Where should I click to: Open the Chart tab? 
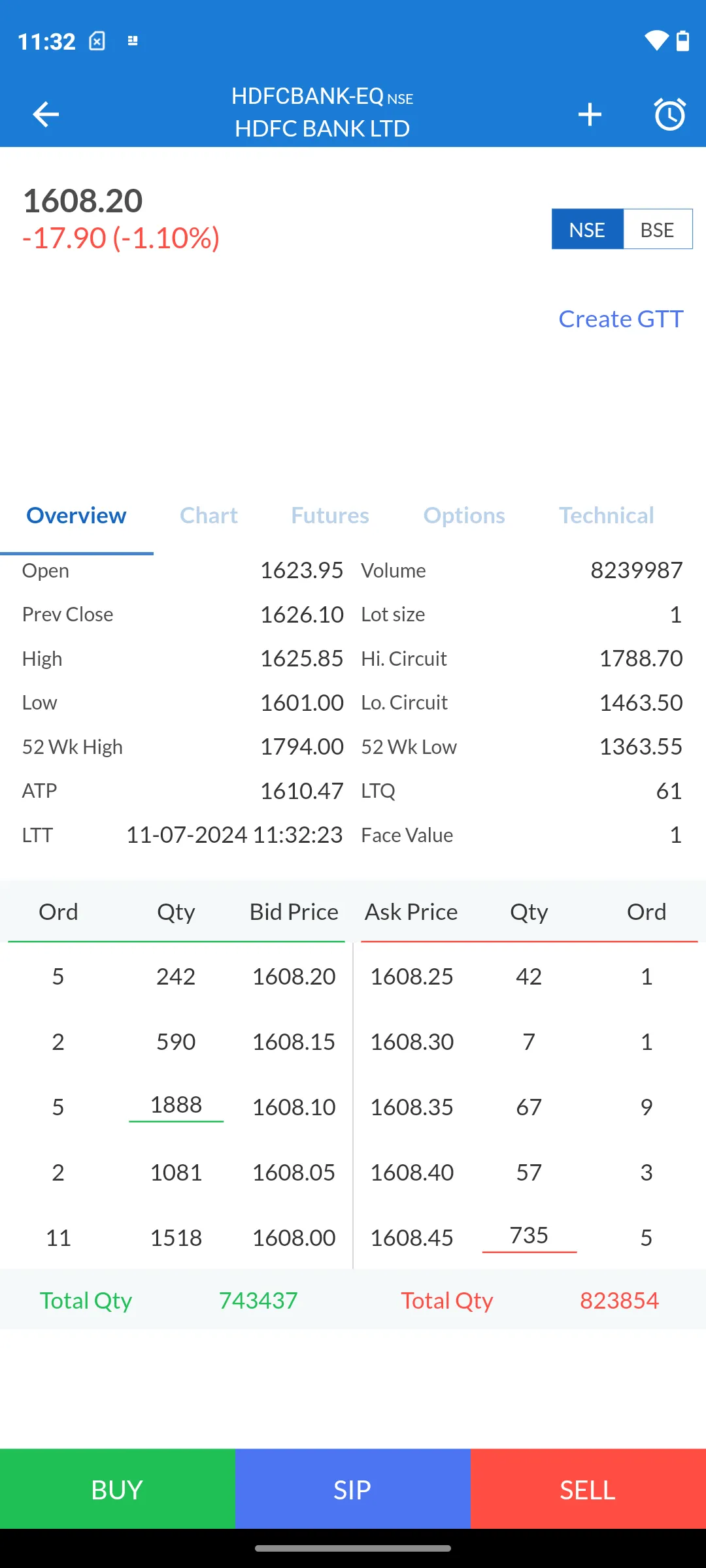point(209,515)
